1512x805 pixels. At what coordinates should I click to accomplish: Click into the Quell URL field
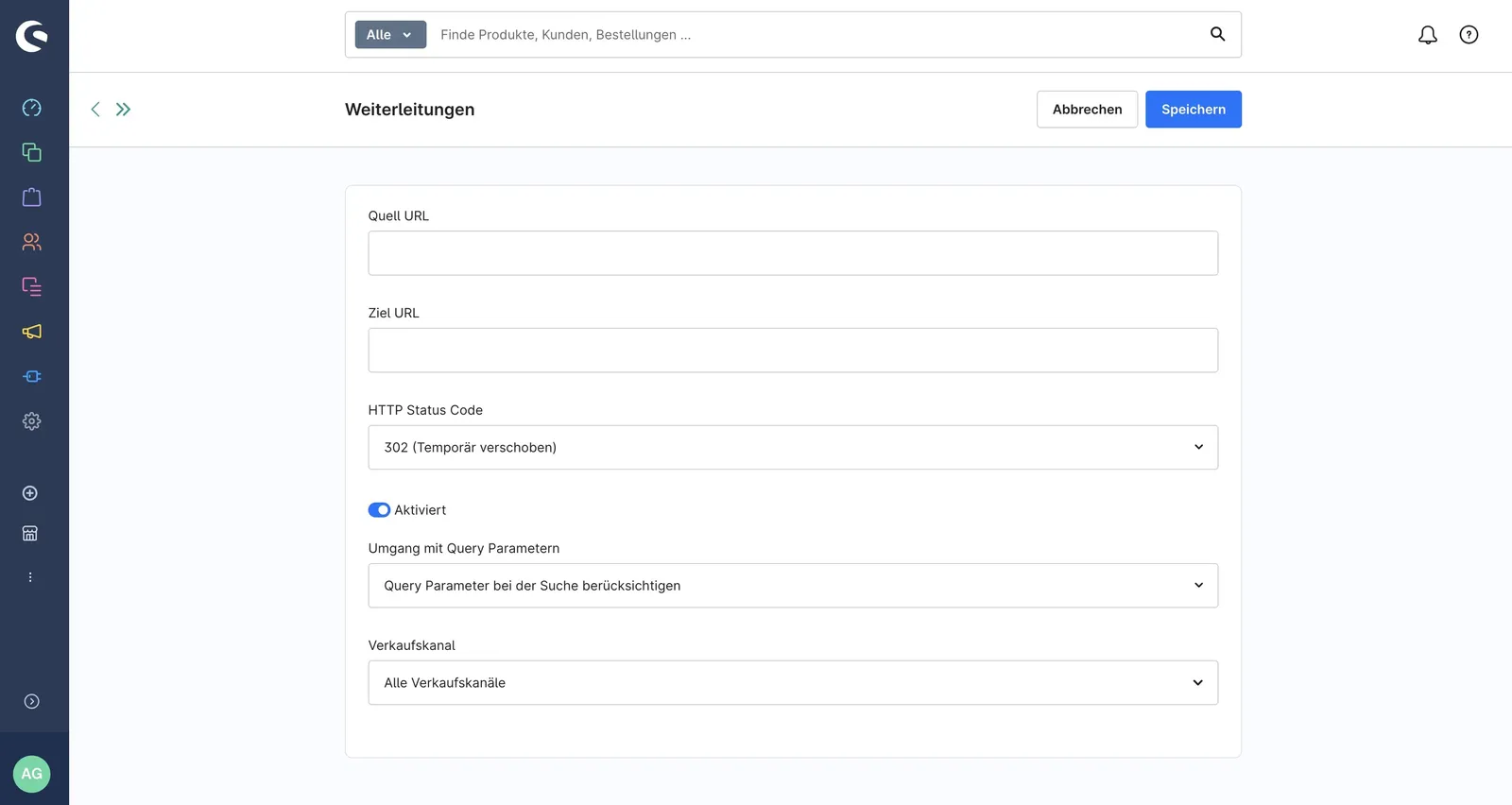coord(793,253)
